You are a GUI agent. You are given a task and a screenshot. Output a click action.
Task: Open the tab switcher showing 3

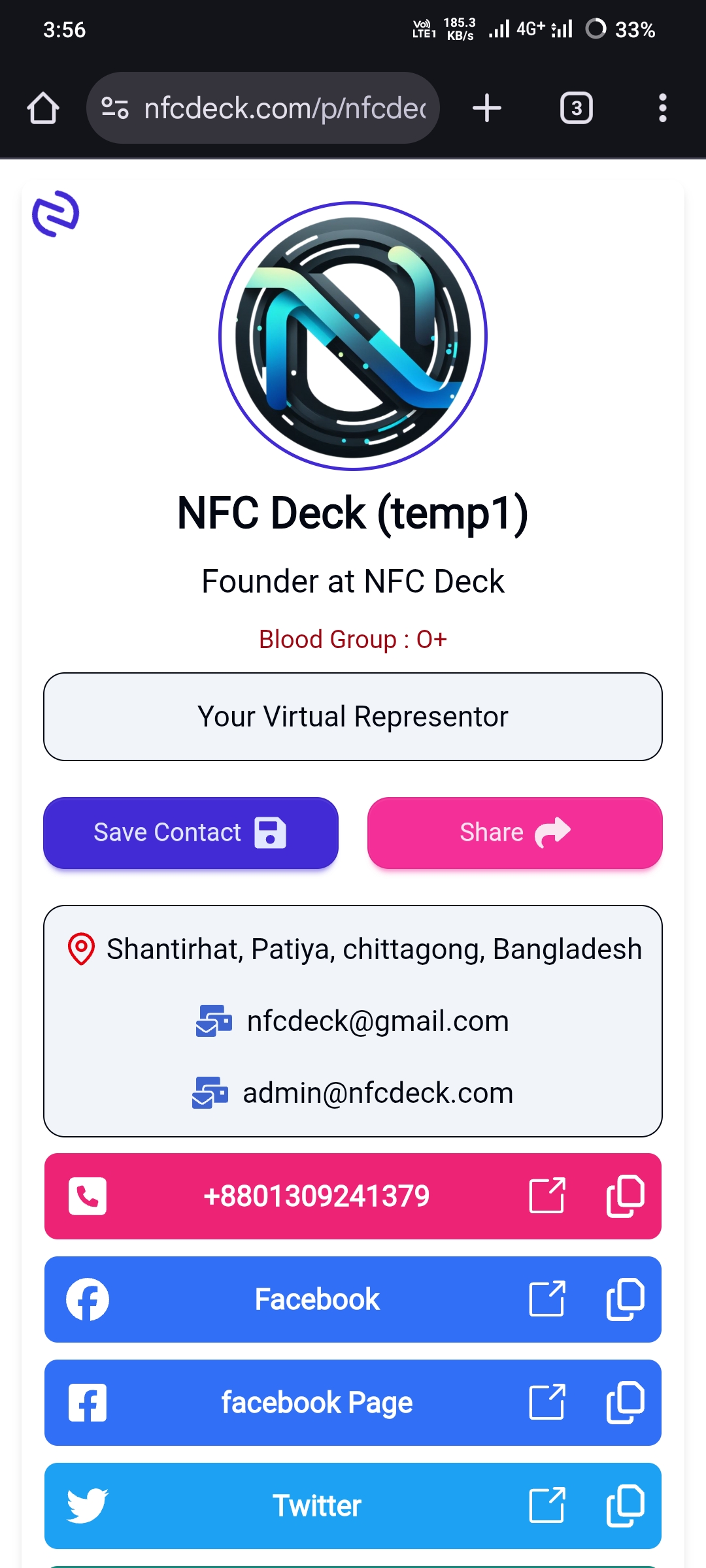point(576,108)
